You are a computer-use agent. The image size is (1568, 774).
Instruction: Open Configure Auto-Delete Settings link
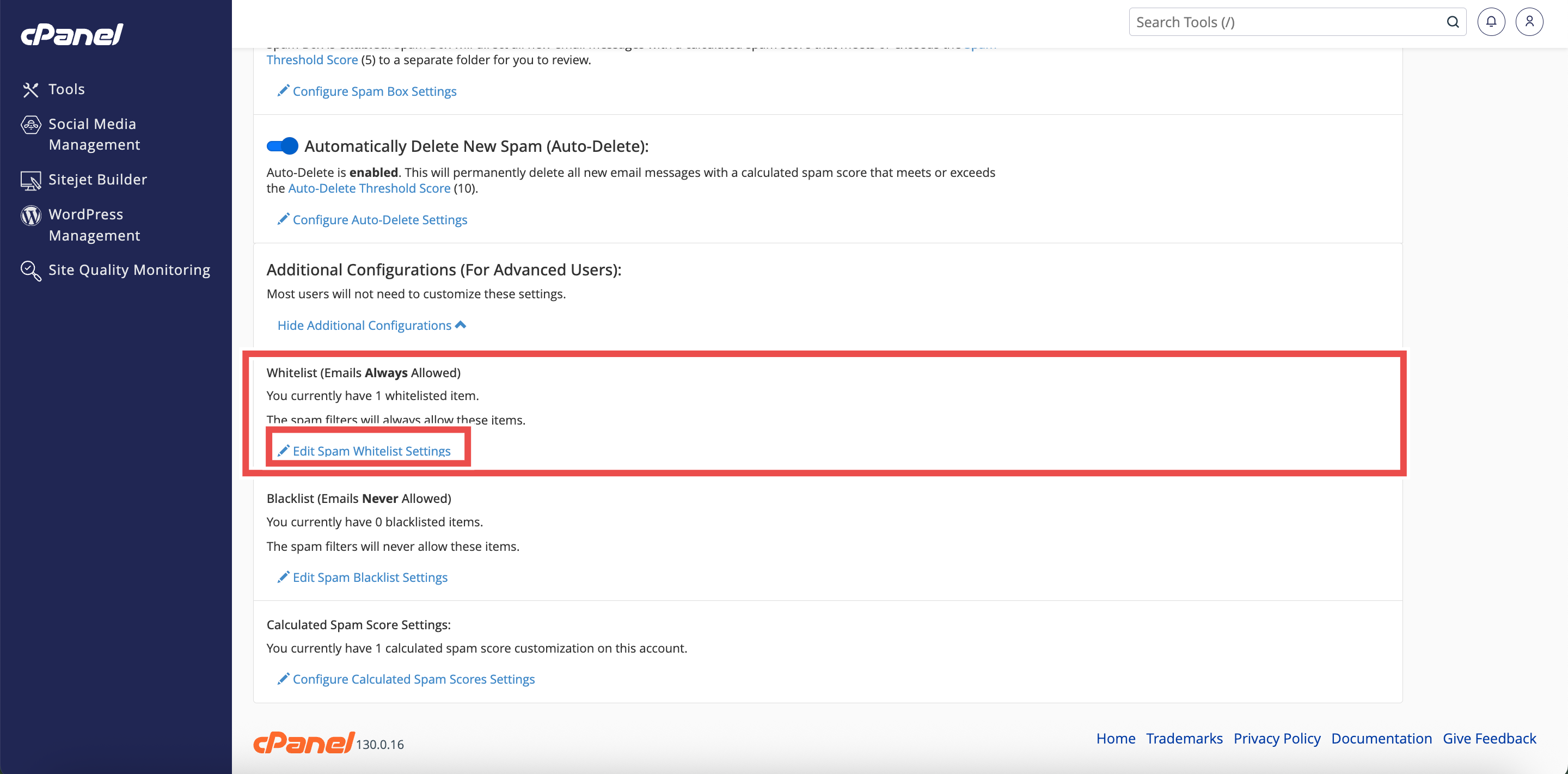(379, 220)
